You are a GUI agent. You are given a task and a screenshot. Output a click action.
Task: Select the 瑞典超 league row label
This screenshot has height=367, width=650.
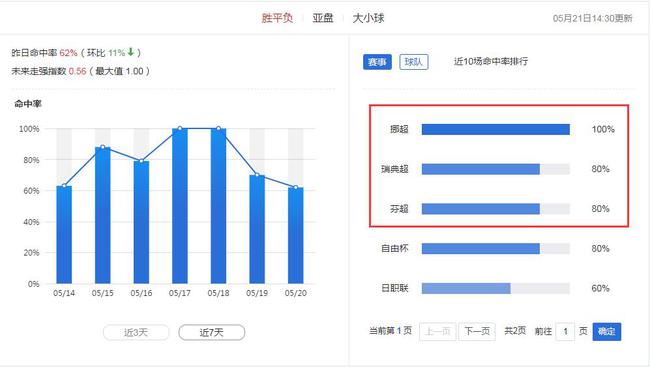pos(395,169)
